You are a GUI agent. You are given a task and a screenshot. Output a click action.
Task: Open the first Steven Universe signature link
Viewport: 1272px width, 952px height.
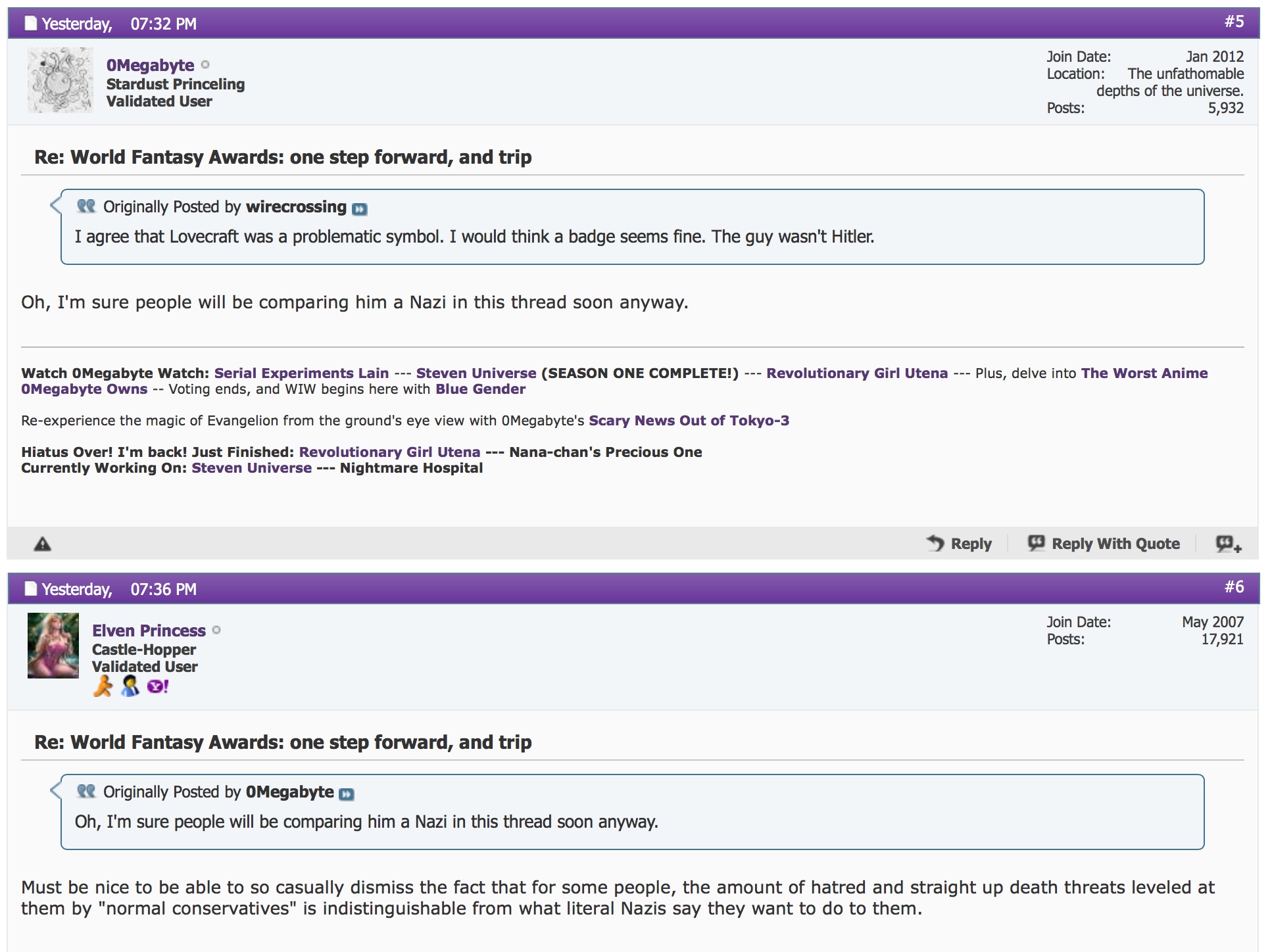(x=476, y=373)
